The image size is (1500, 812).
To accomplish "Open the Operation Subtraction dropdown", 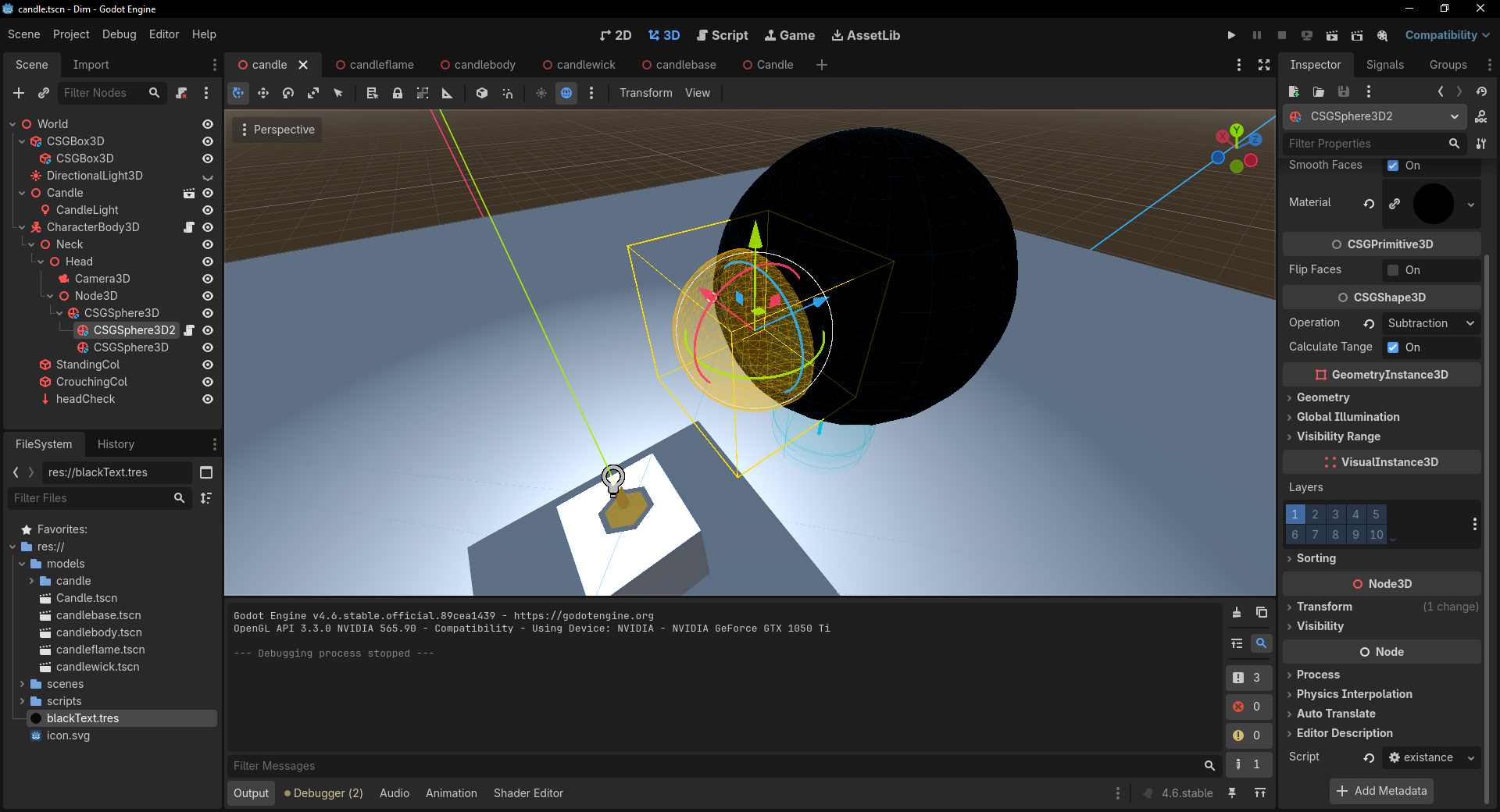I will (1430, 323).
